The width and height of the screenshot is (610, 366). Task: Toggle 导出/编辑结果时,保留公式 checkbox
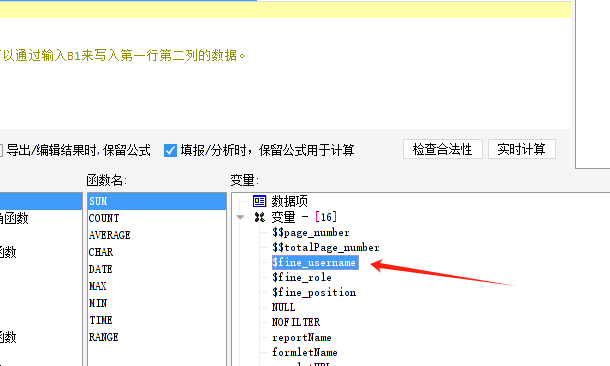tap(1, 150)
